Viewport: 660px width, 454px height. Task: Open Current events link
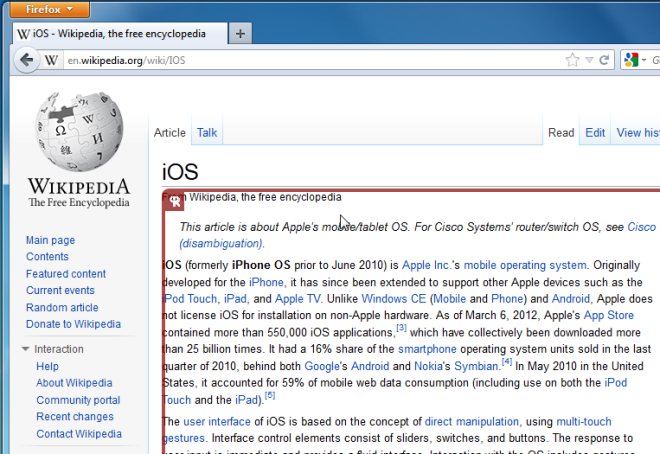tap(60, 290)
